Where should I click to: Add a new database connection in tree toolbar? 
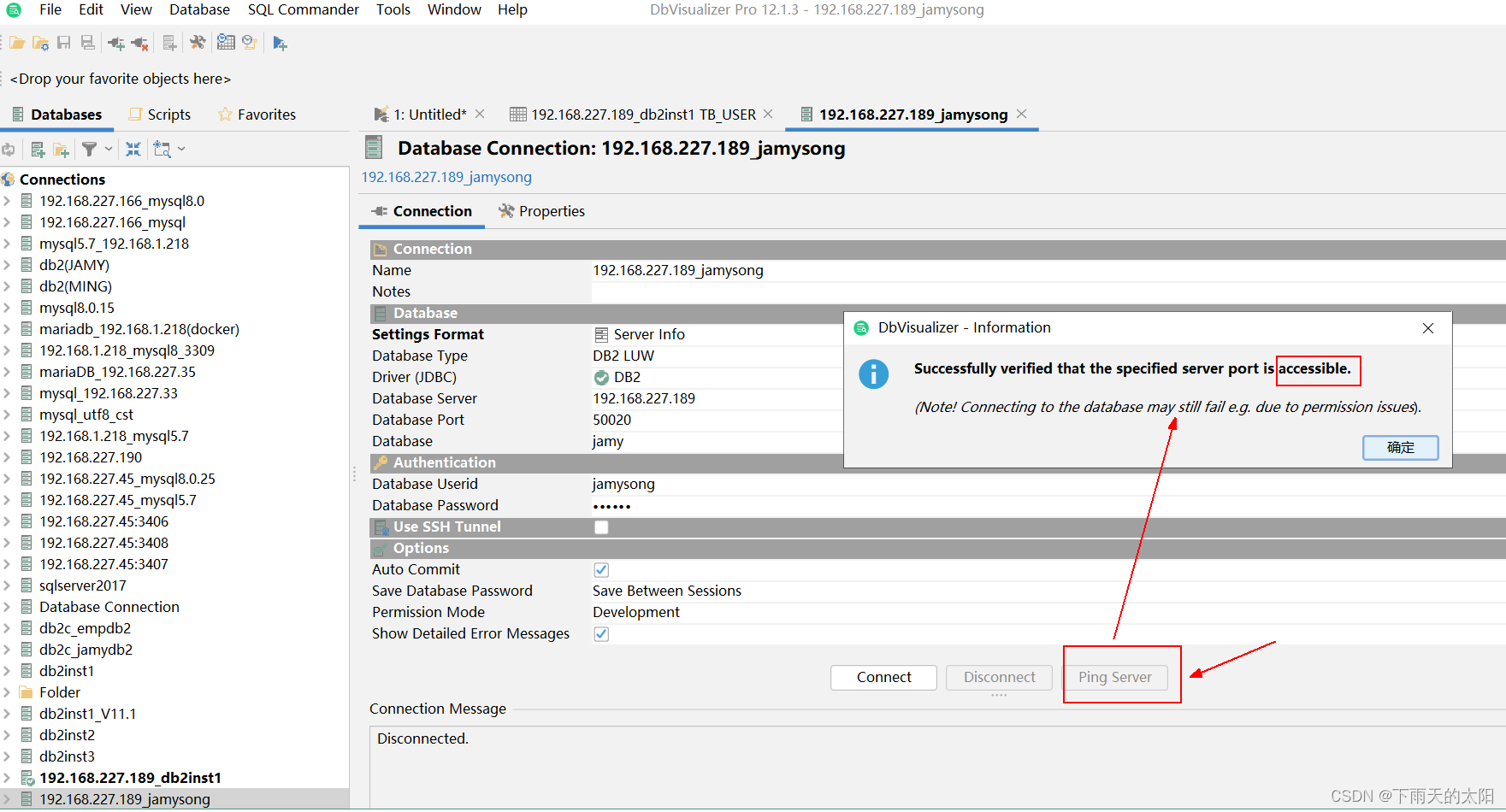[38, 150]
